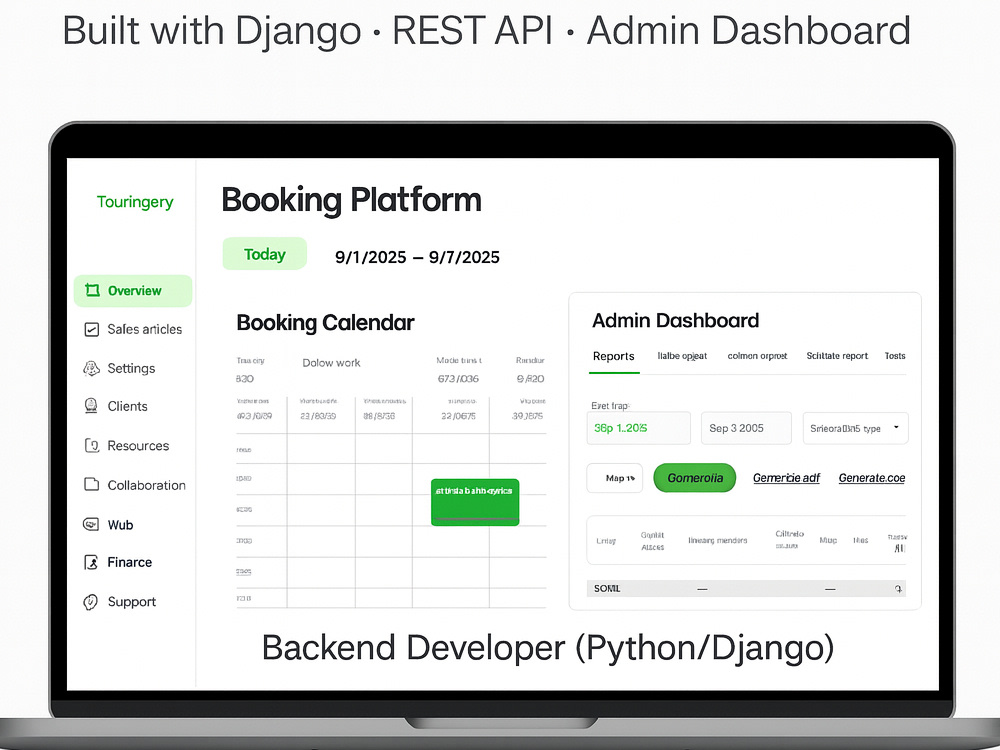1000x750 pixels.
Task: Click the Clients sidebar icon
Action: [x=91, y=406]
